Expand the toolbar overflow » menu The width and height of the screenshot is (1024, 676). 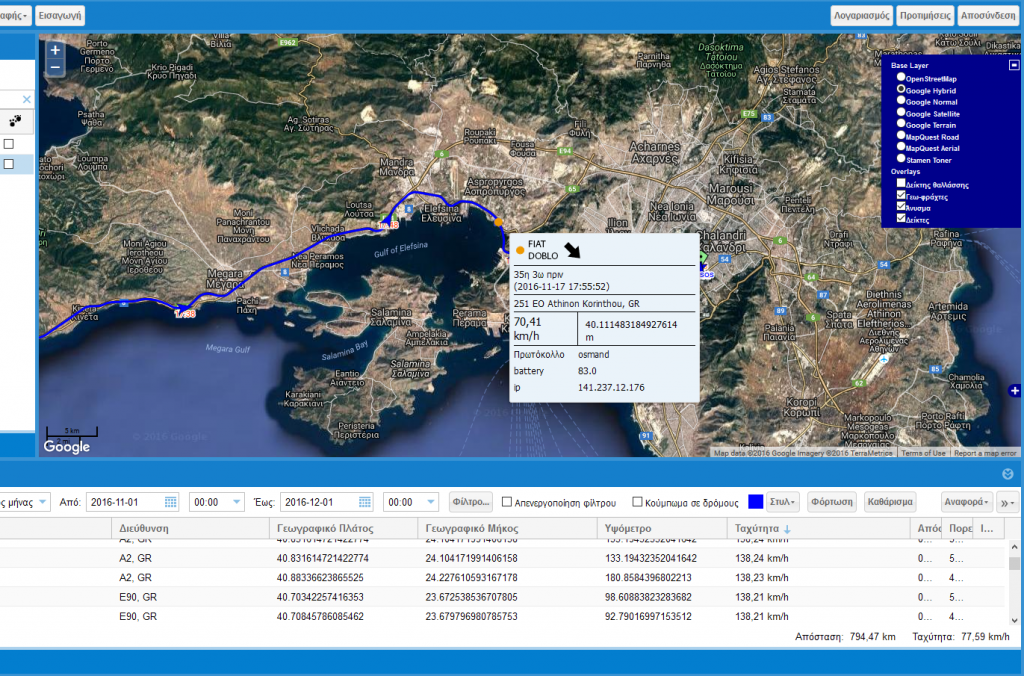tap(1008, 502)
